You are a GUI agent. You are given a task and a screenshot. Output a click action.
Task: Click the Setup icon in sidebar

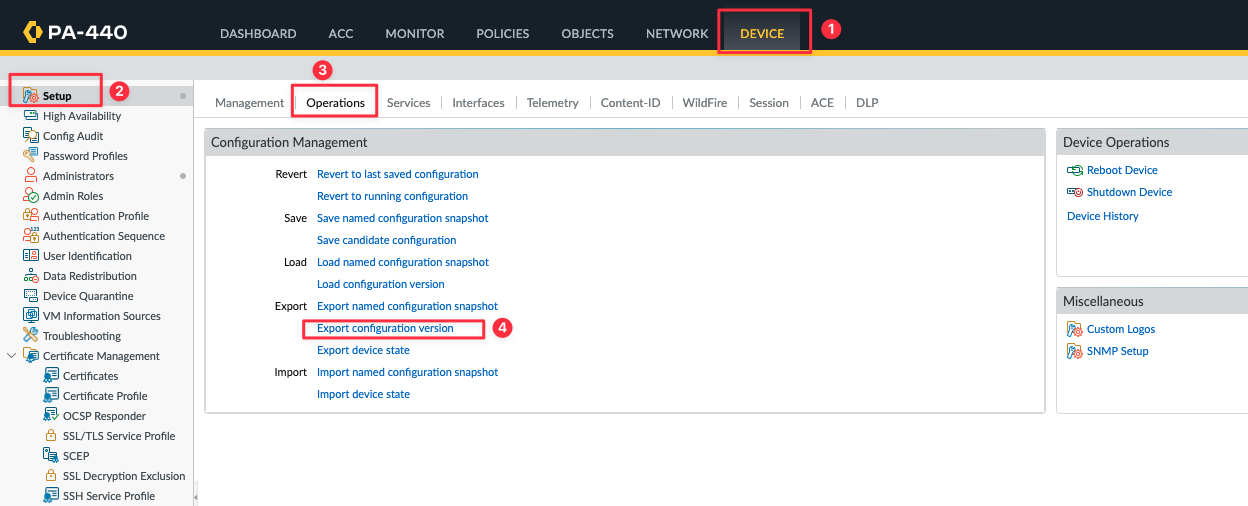(31, 96)
